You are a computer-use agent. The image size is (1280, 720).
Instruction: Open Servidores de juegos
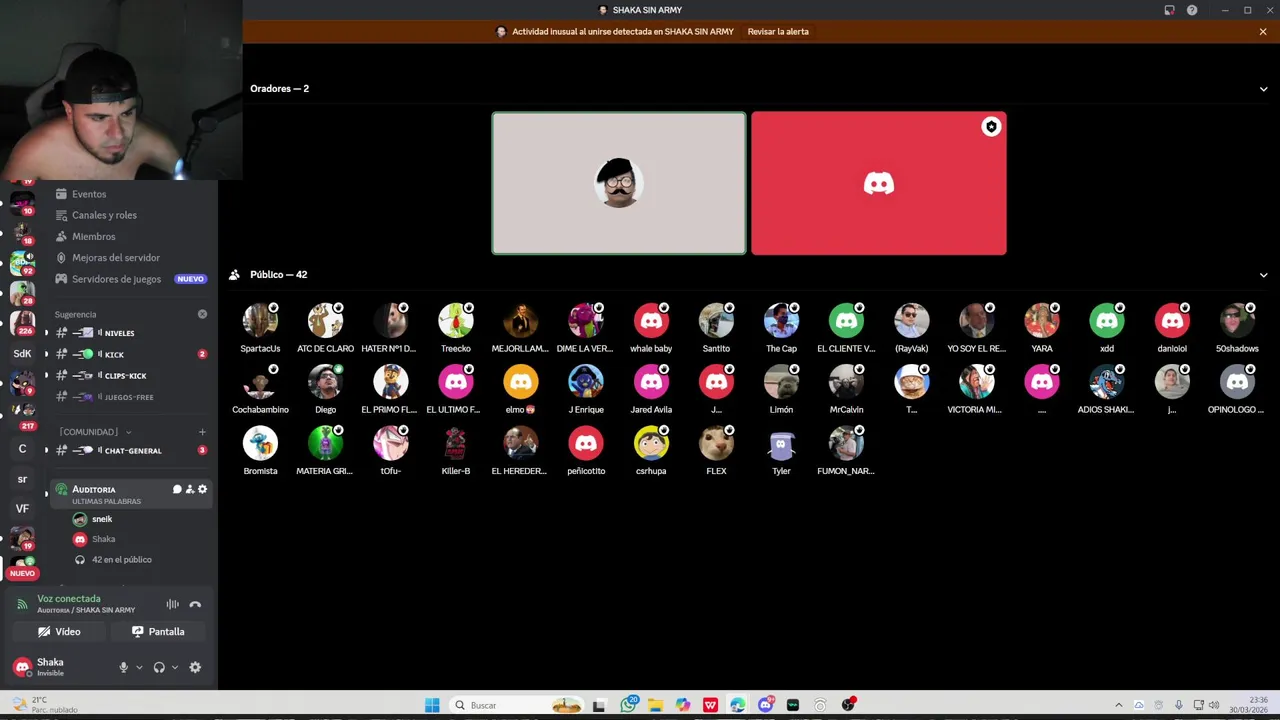116,279
